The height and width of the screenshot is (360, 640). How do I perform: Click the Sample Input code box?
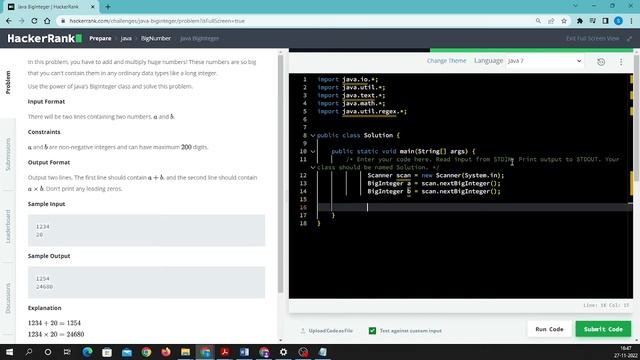click(147, 231)
